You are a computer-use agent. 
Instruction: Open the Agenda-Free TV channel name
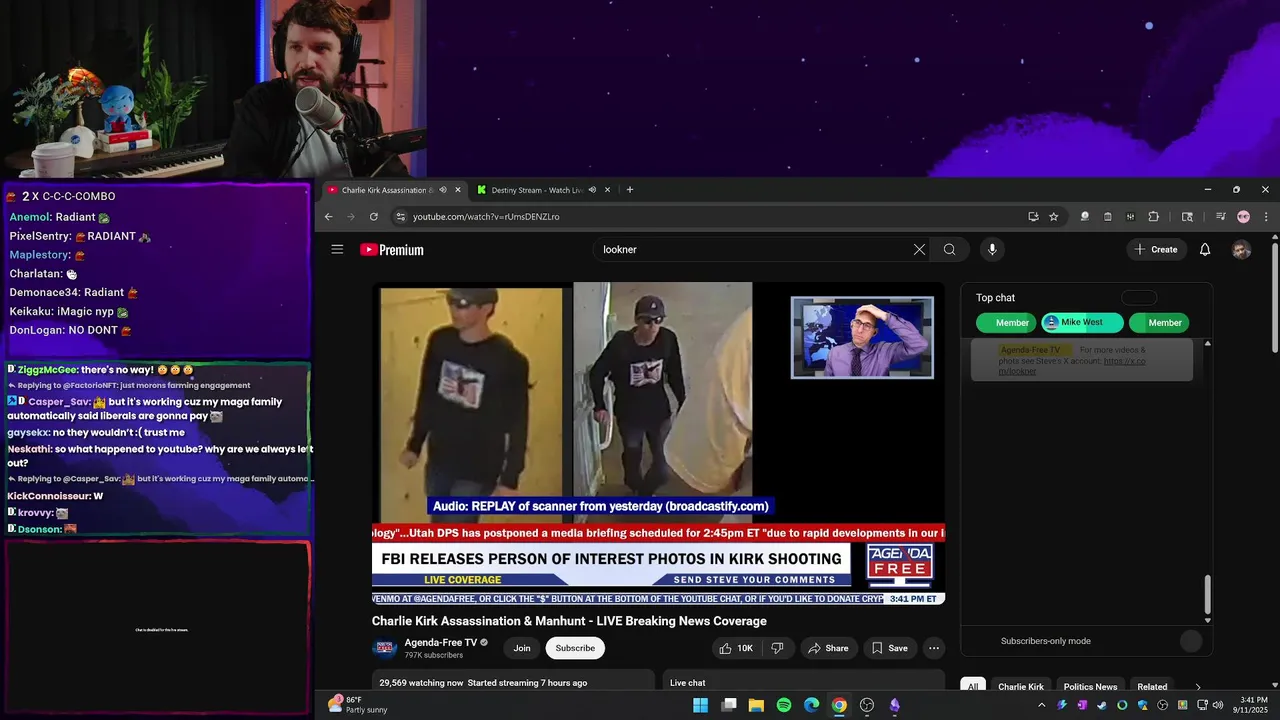point(441,642)
